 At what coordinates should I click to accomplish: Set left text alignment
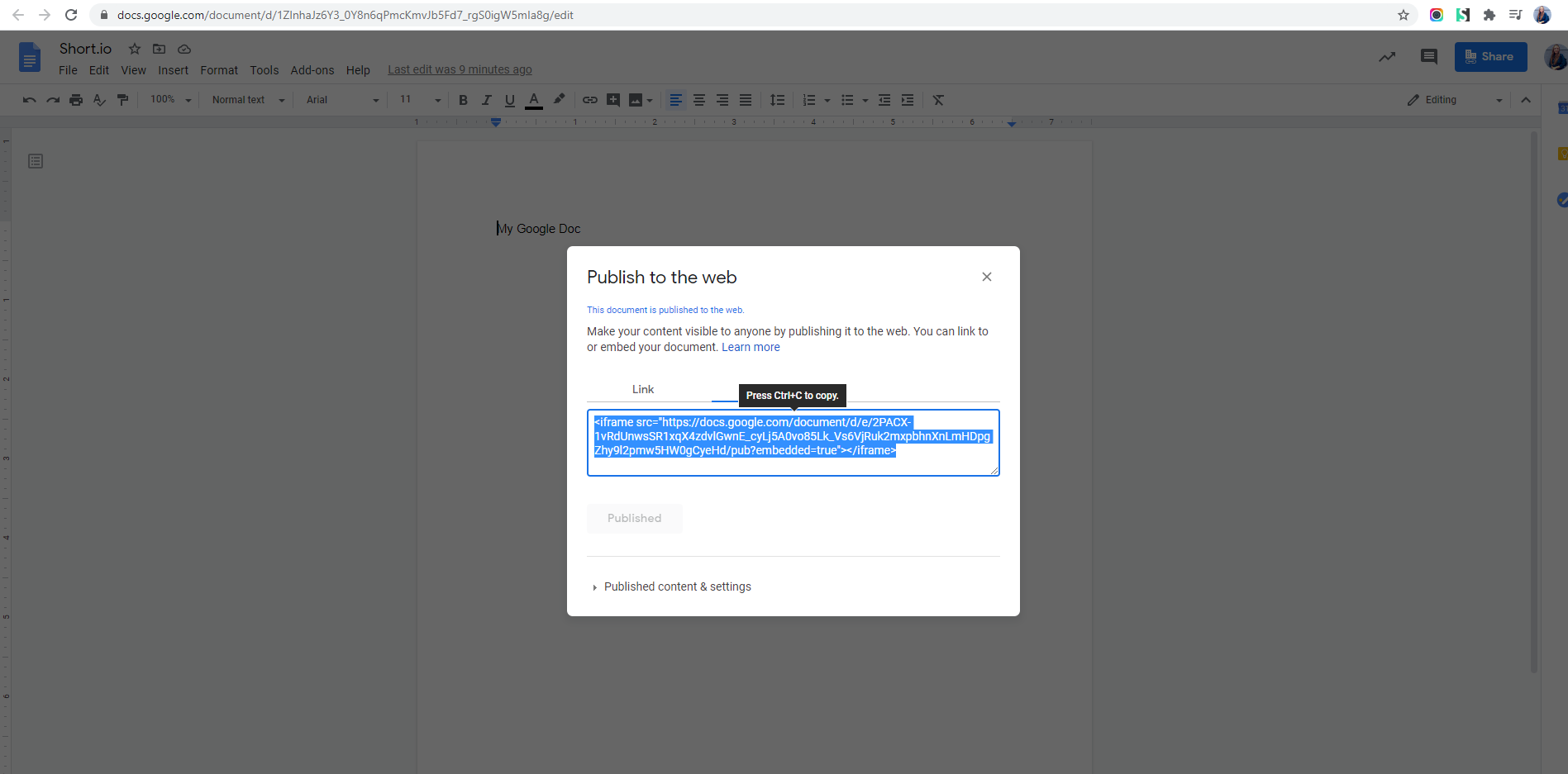(x=676, y=100)
